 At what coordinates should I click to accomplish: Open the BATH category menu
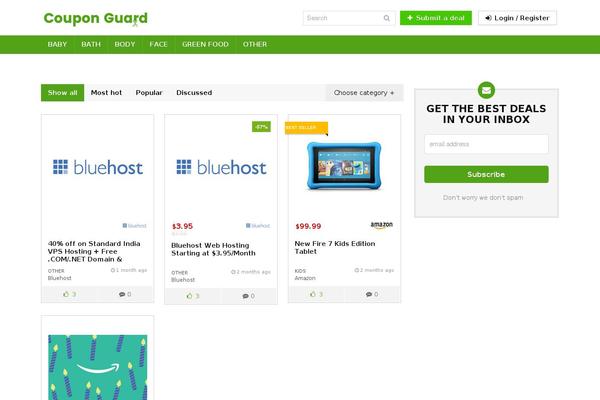(x=91, y=44)
